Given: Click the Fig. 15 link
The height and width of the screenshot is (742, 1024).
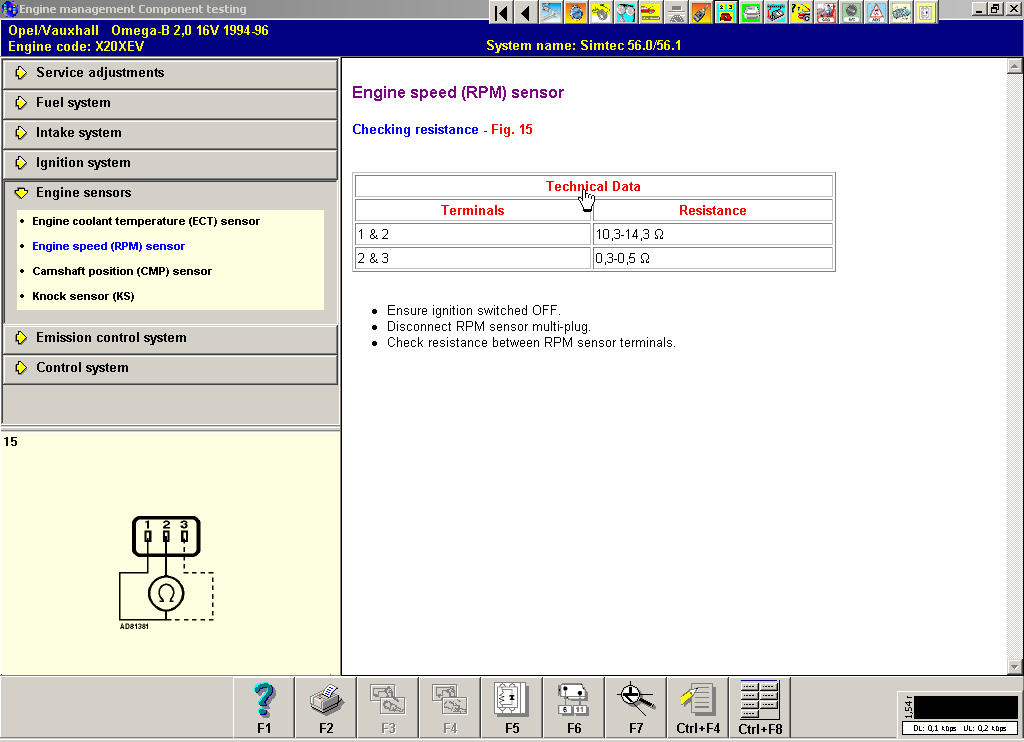Looking at the screenshot, I should [x=511, y=130].
